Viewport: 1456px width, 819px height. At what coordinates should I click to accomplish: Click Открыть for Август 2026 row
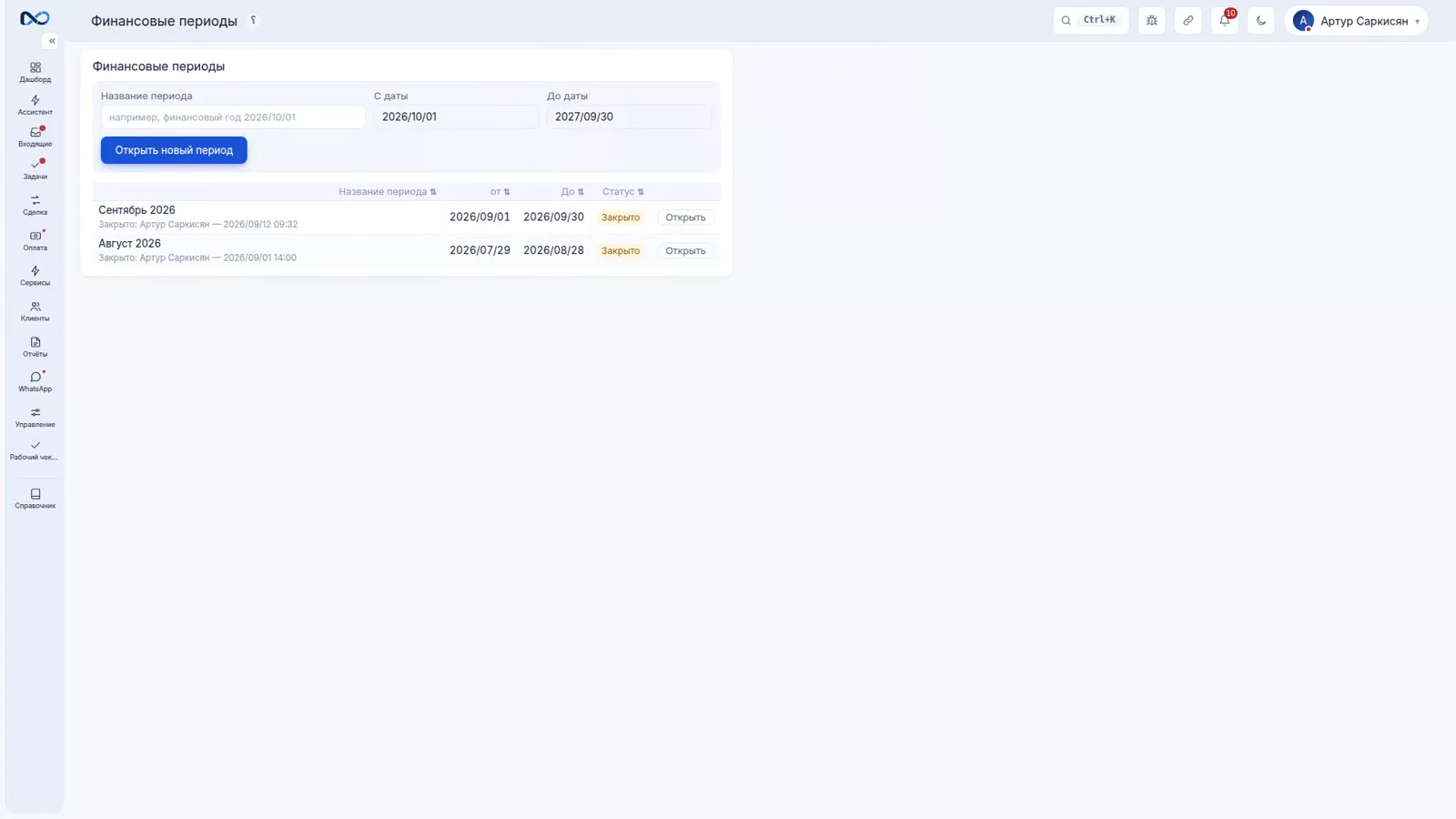pyautogui.click(x=685, y=250)
